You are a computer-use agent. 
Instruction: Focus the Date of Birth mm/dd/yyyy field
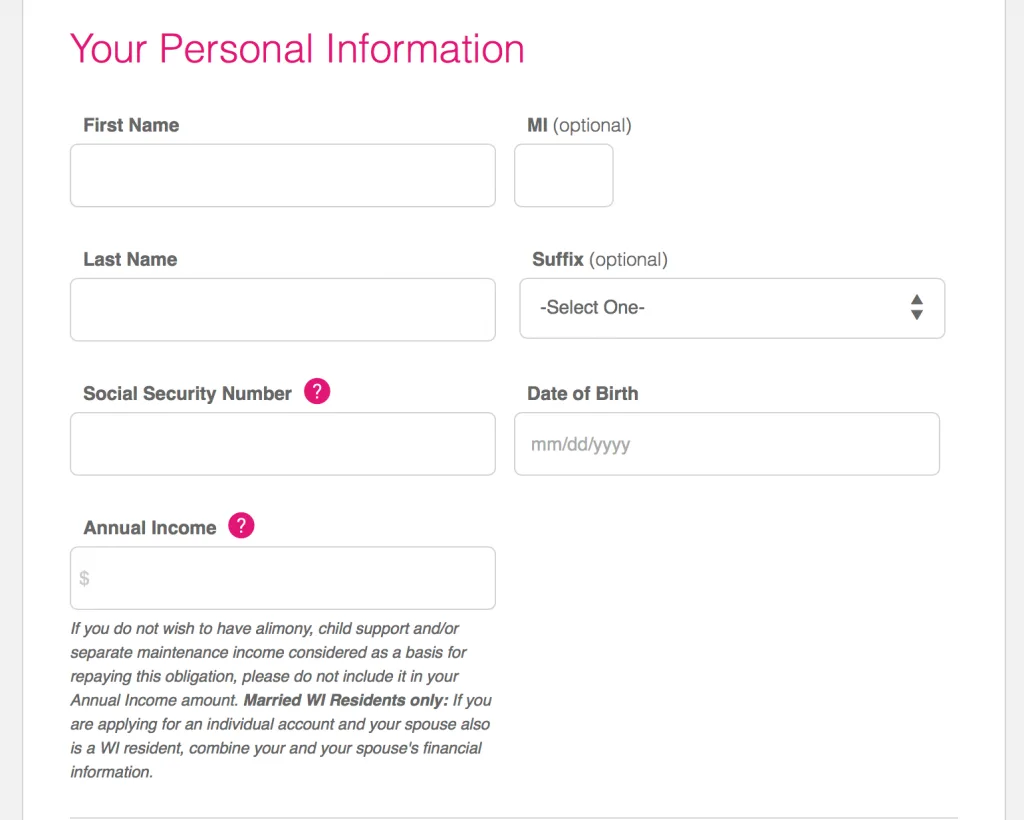(726, 444)
